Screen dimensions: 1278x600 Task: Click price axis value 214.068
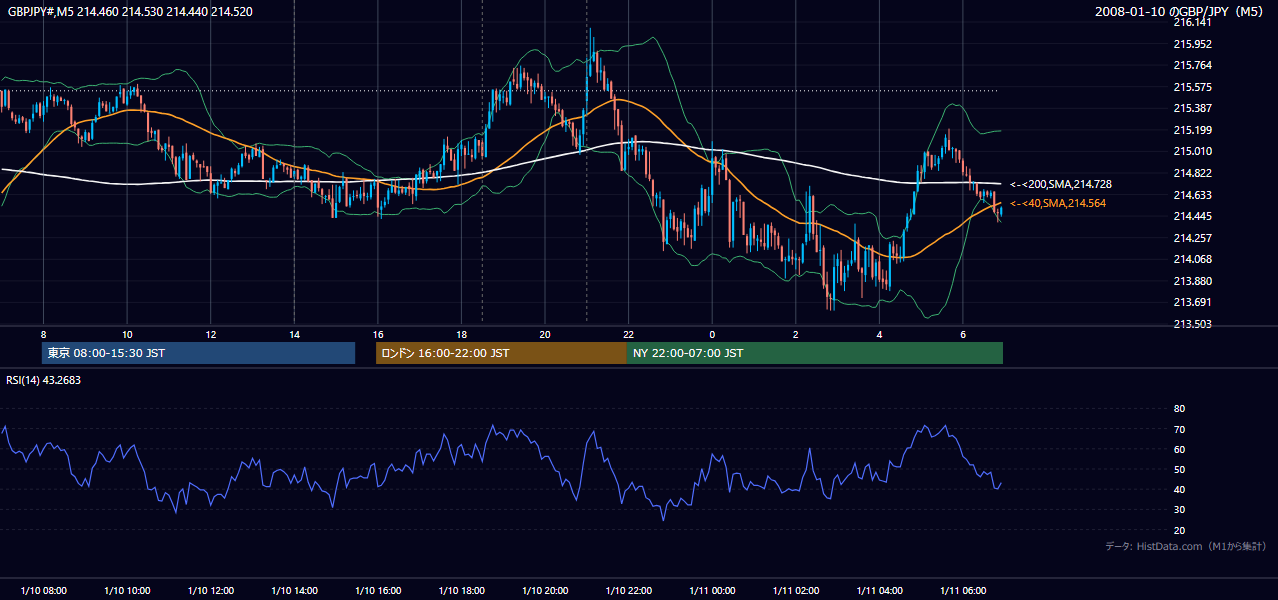pos(1192,259)
